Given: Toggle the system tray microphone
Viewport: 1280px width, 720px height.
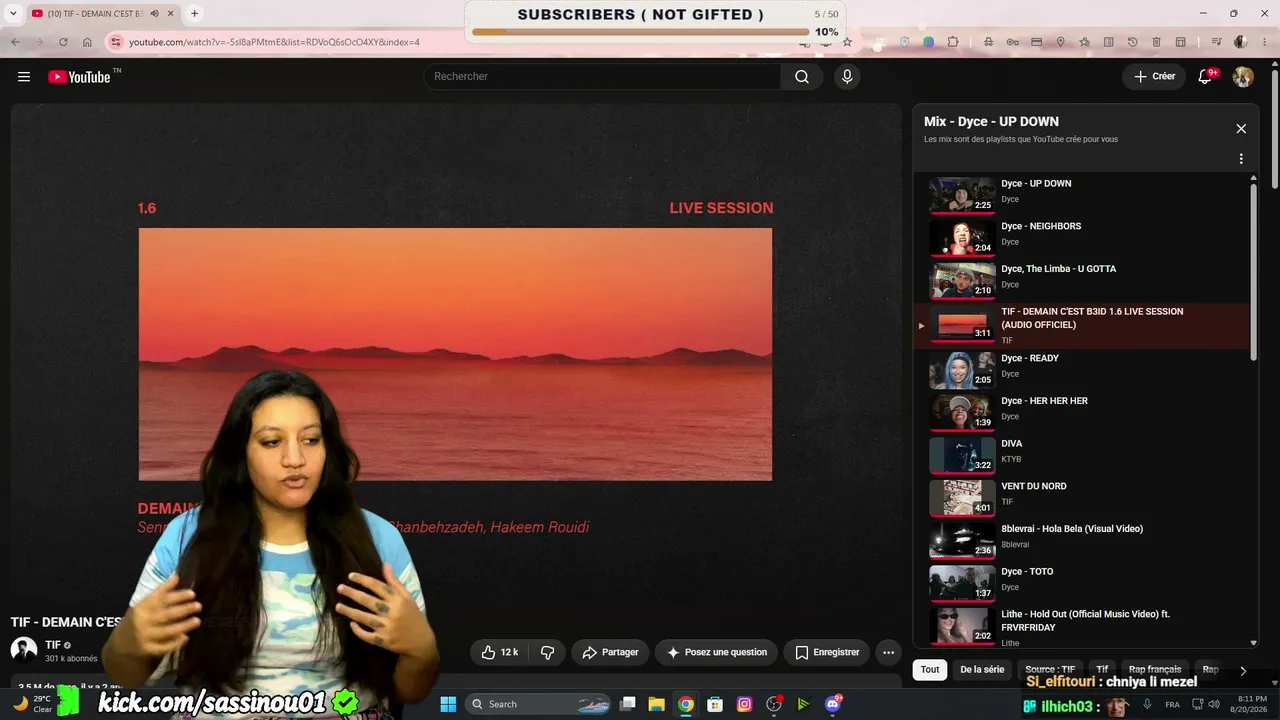Looking at the screenshot, I should (x=1147, y=704).
